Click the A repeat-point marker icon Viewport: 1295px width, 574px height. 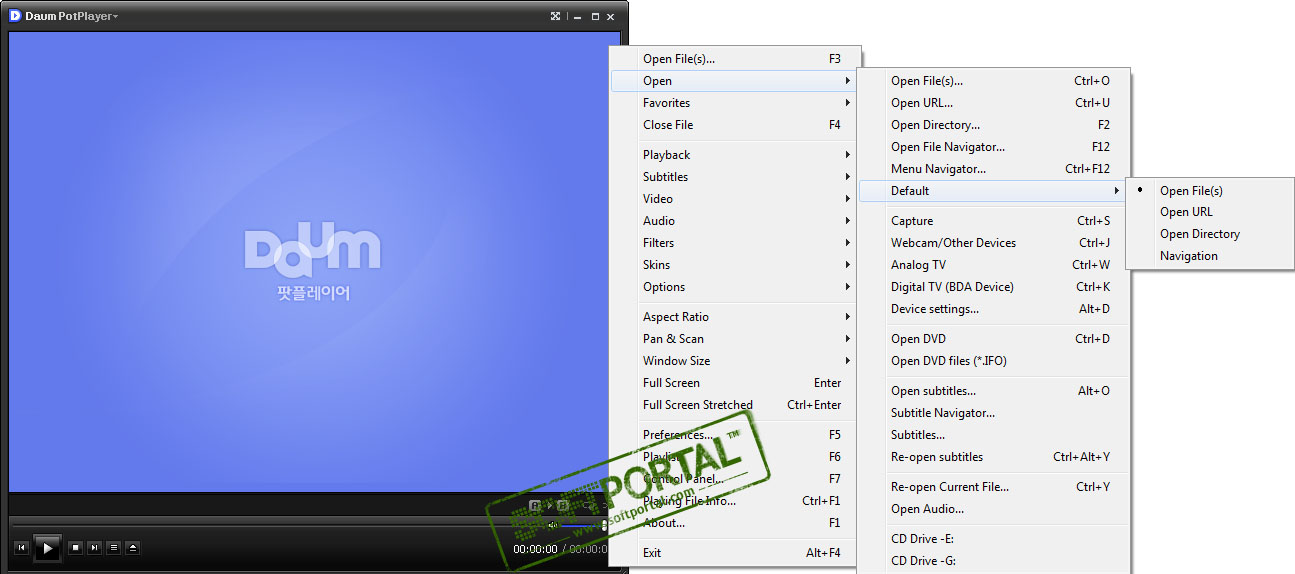pyautogui.click(x=535, y=506)
